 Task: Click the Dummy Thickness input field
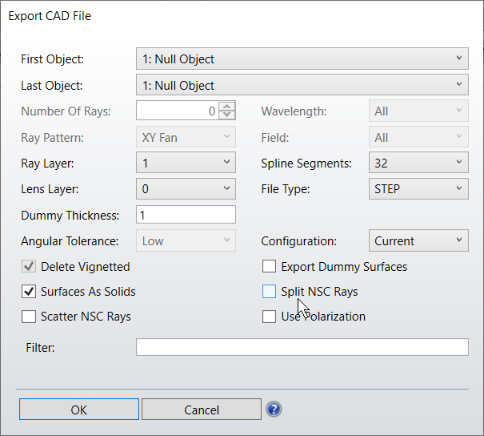point(186,215)
